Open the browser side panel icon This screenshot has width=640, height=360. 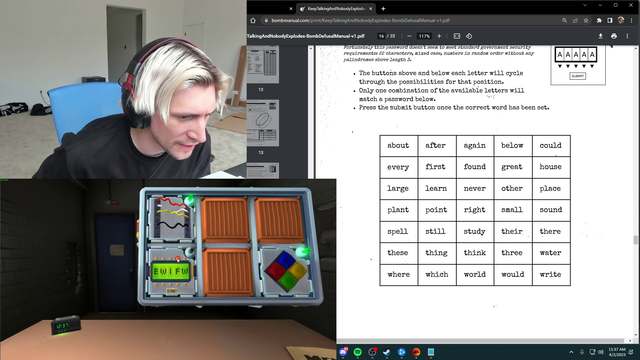click(x=610, y=20)
